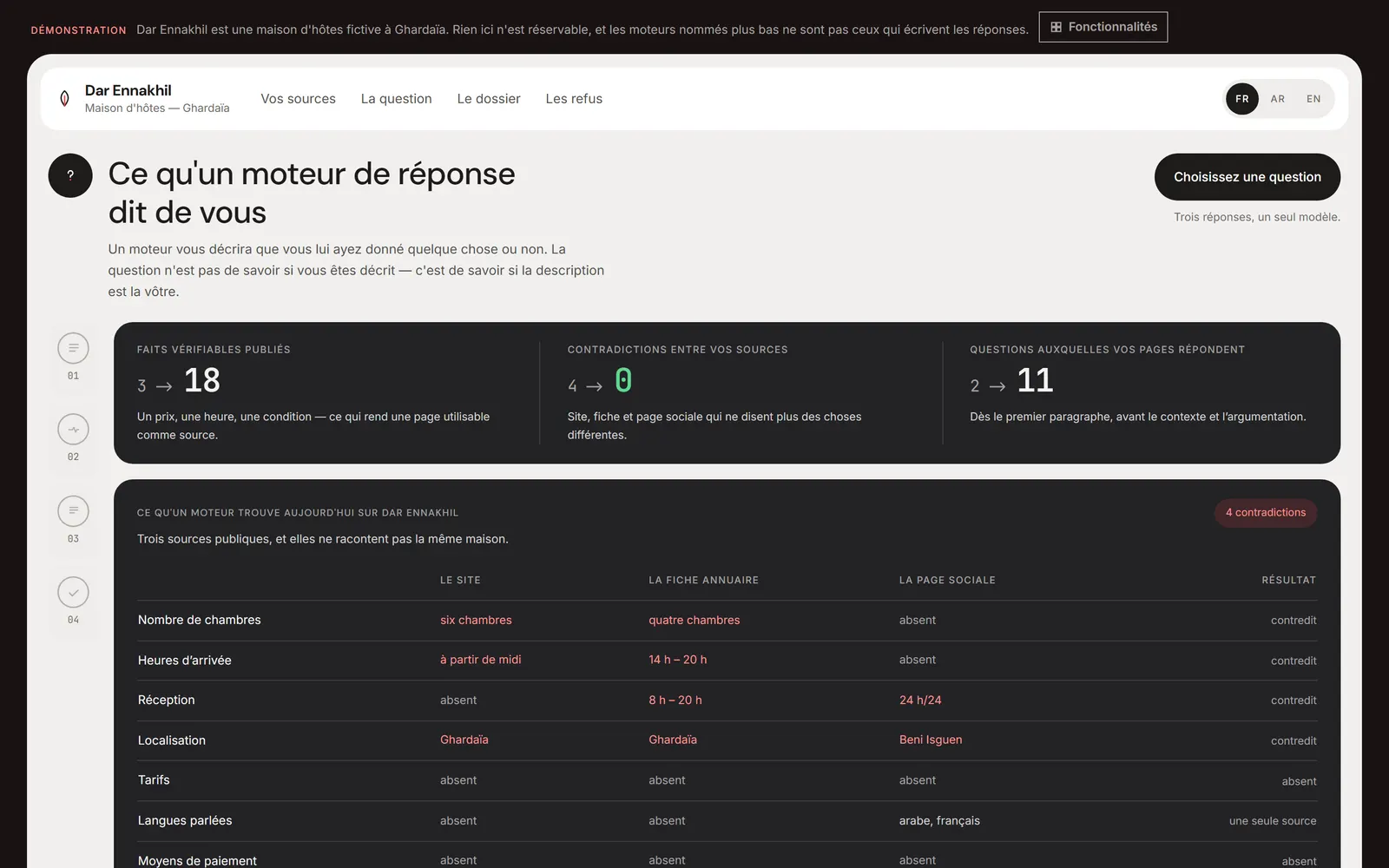Click the '14 h – 20 h' cell
Viewport: 1389px width, 868px height.
(678, 660)
